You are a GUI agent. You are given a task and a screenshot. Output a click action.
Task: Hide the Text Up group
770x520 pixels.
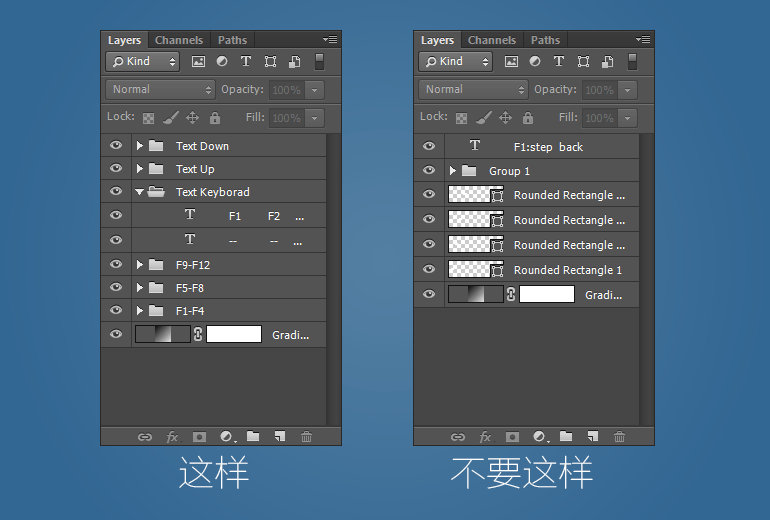(x=116, y=168)
